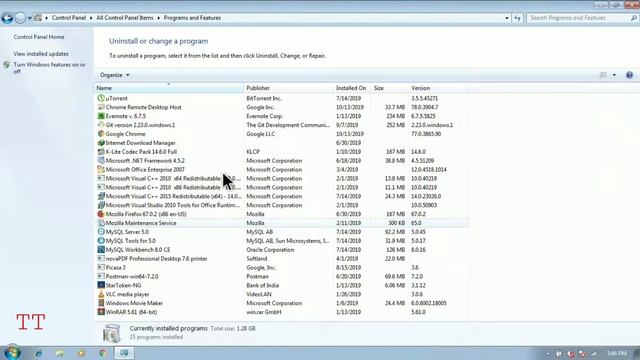Sort the list by Publisher column
Image resolution: width=640 pixels, height=360 pixels.
pos(289,88)
